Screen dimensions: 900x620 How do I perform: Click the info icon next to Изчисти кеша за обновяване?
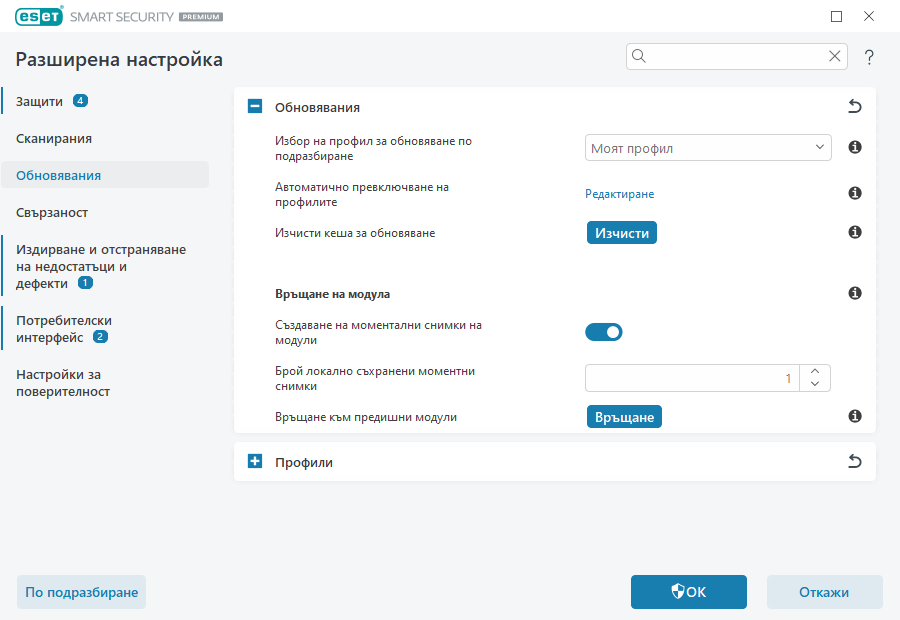854,231
